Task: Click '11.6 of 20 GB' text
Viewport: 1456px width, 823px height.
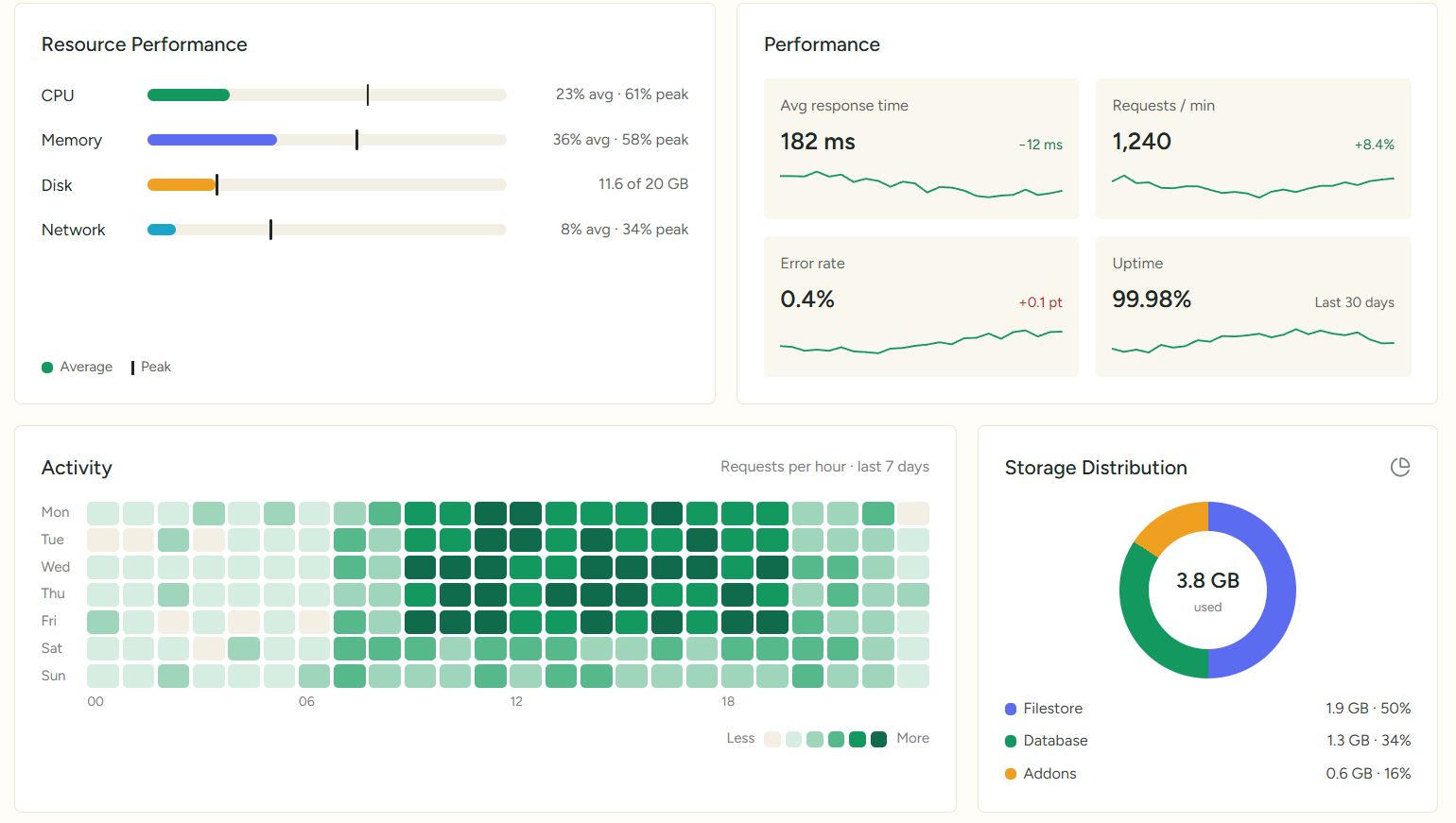Action: click(x=643, y=184)
